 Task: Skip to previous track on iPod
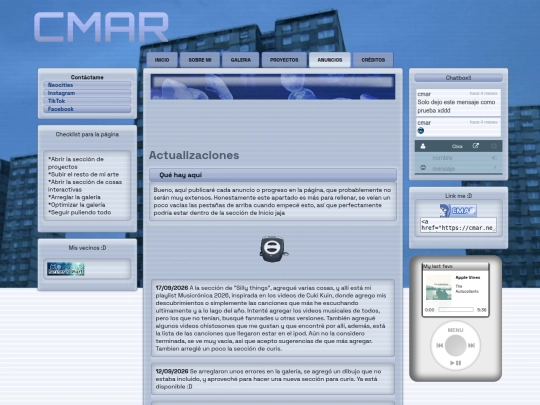tap(439, 345)
